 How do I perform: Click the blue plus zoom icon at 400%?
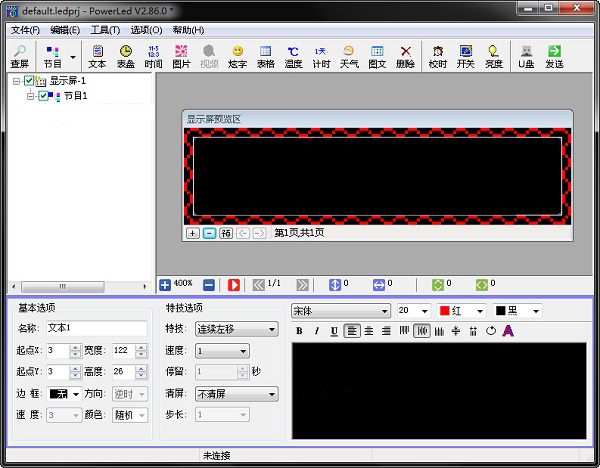[x=165, y=285]
